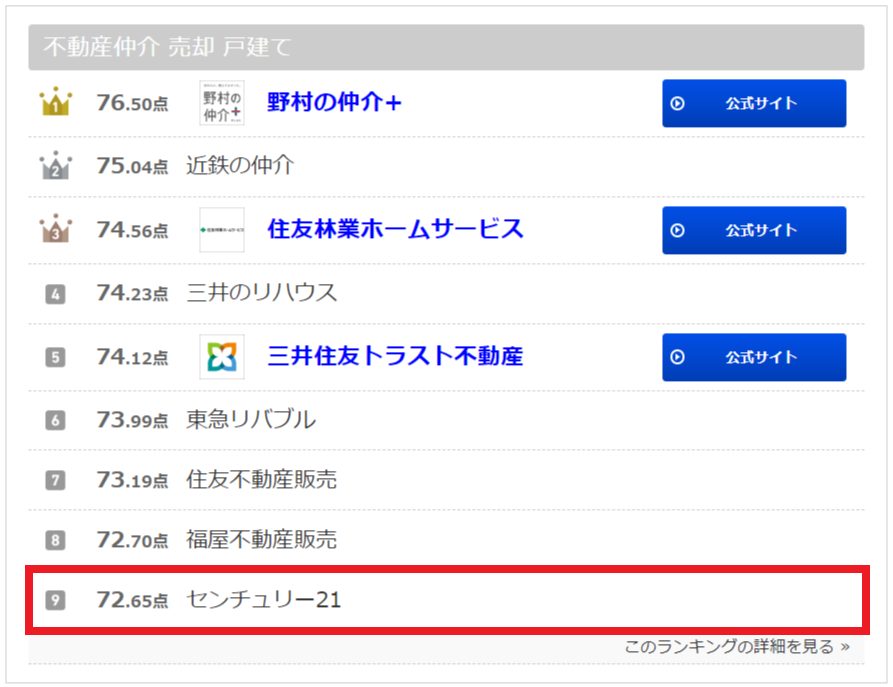Click the rank 9 badge icon
Viewport: 893px width, 687px height.
[x=55, y=600]
